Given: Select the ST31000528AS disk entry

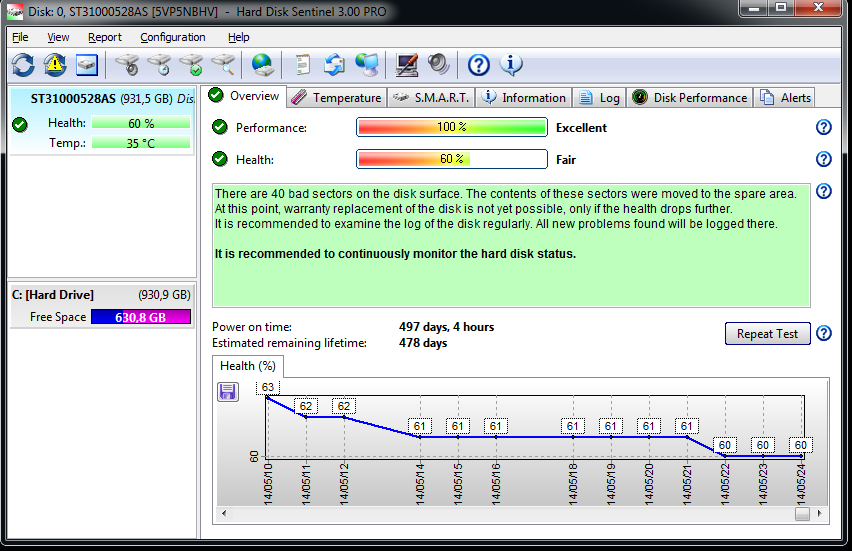Looking at the screenshot, I should (102, 122).
